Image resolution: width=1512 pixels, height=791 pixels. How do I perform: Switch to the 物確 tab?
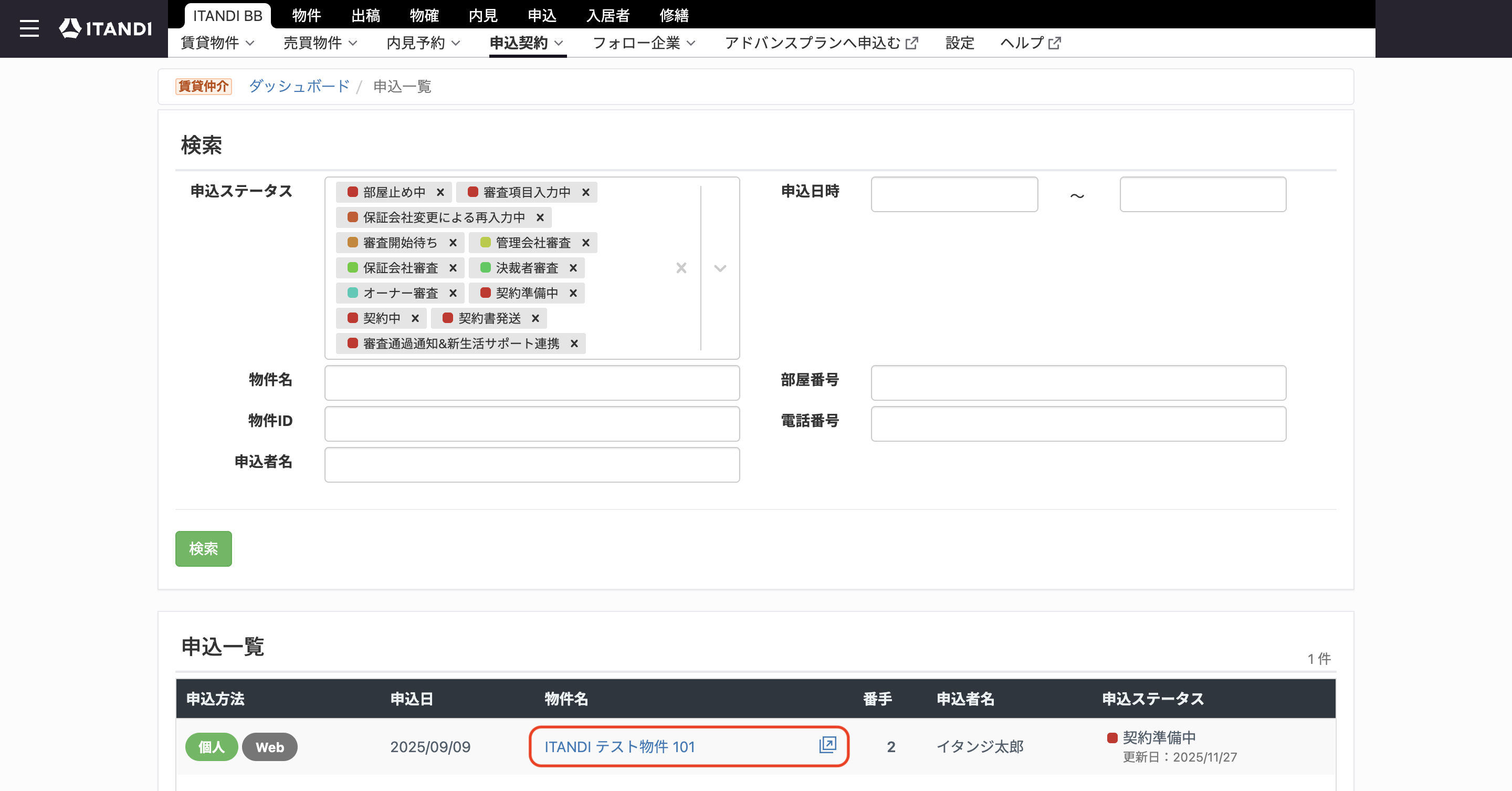pyautogui.click(x=424, y=15)
